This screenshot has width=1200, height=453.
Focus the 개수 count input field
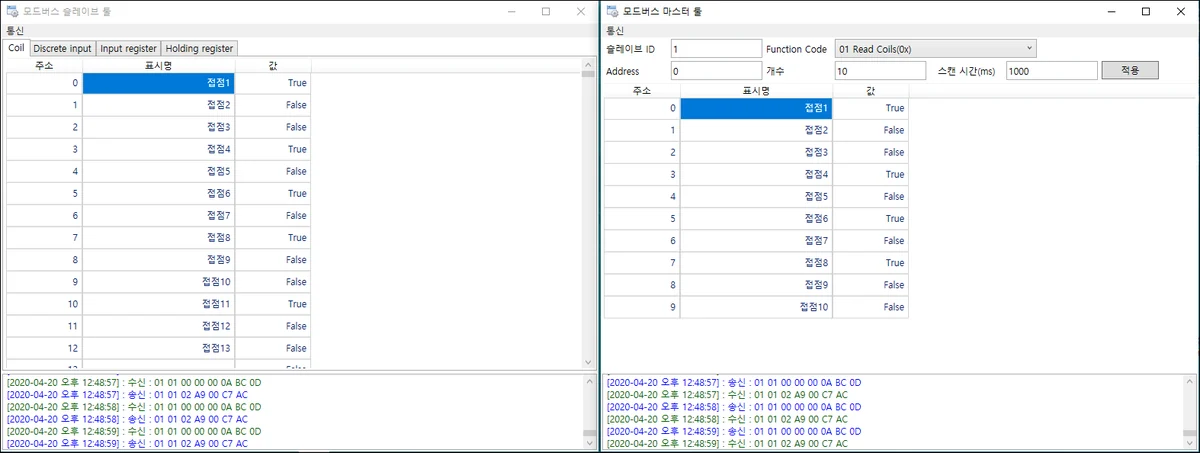click(880, 71)
